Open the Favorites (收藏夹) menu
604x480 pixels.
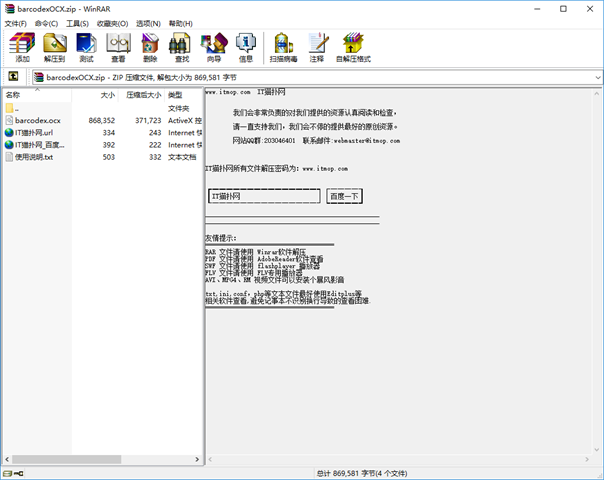tap(112, 23)
